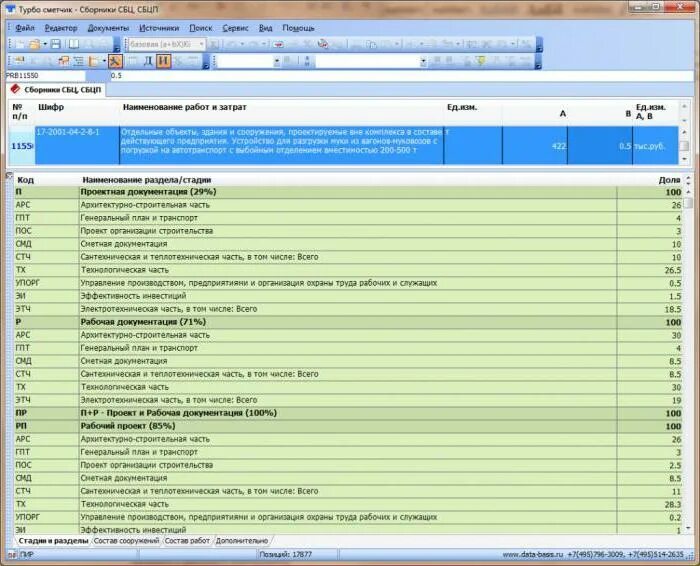The image size is (700, 566).
Task: Create a new document via toolbar icon
Action: tap(20, 44)
